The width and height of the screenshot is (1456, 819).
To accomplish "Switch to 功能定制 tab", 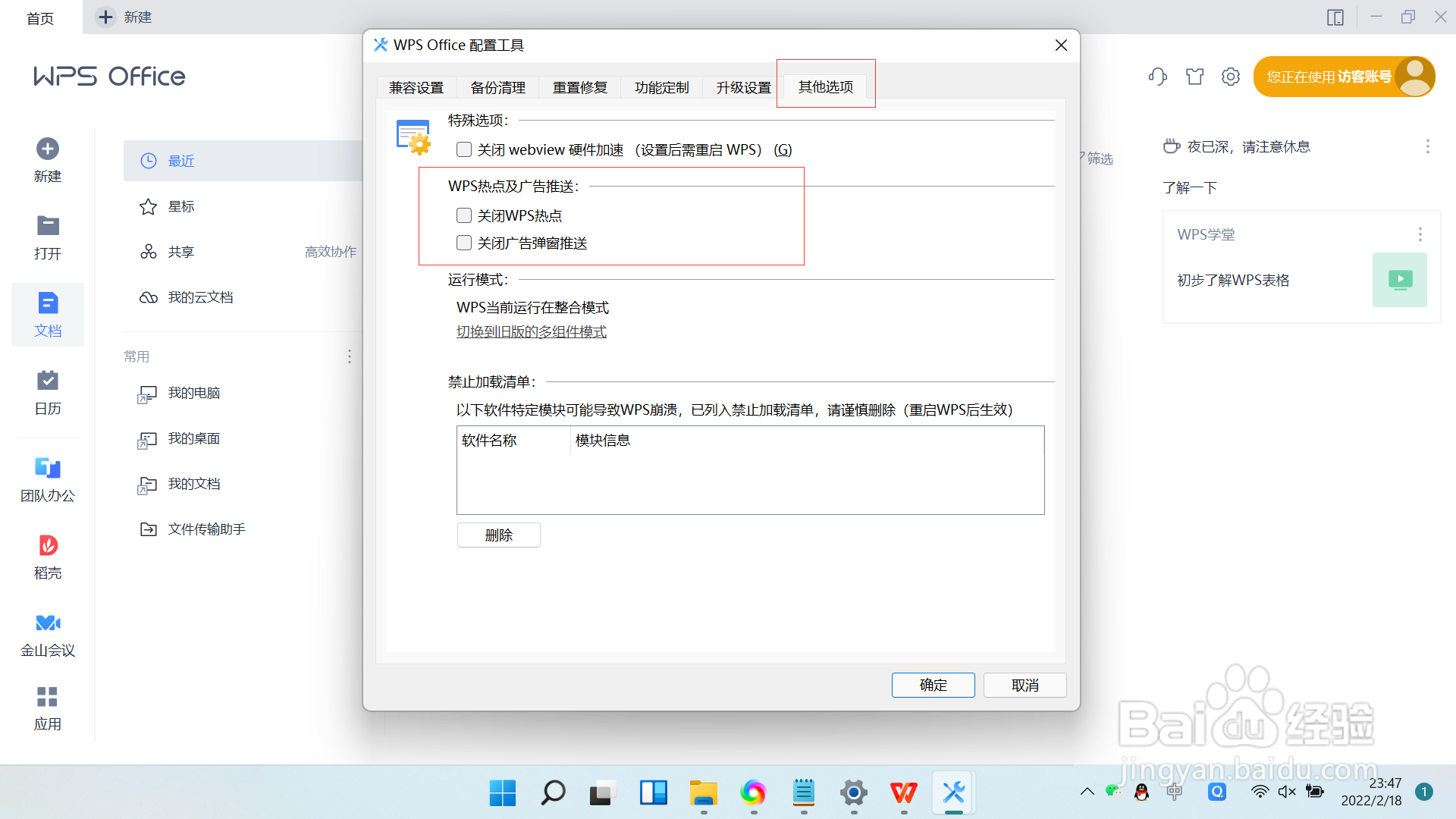I will click(662, 87).
